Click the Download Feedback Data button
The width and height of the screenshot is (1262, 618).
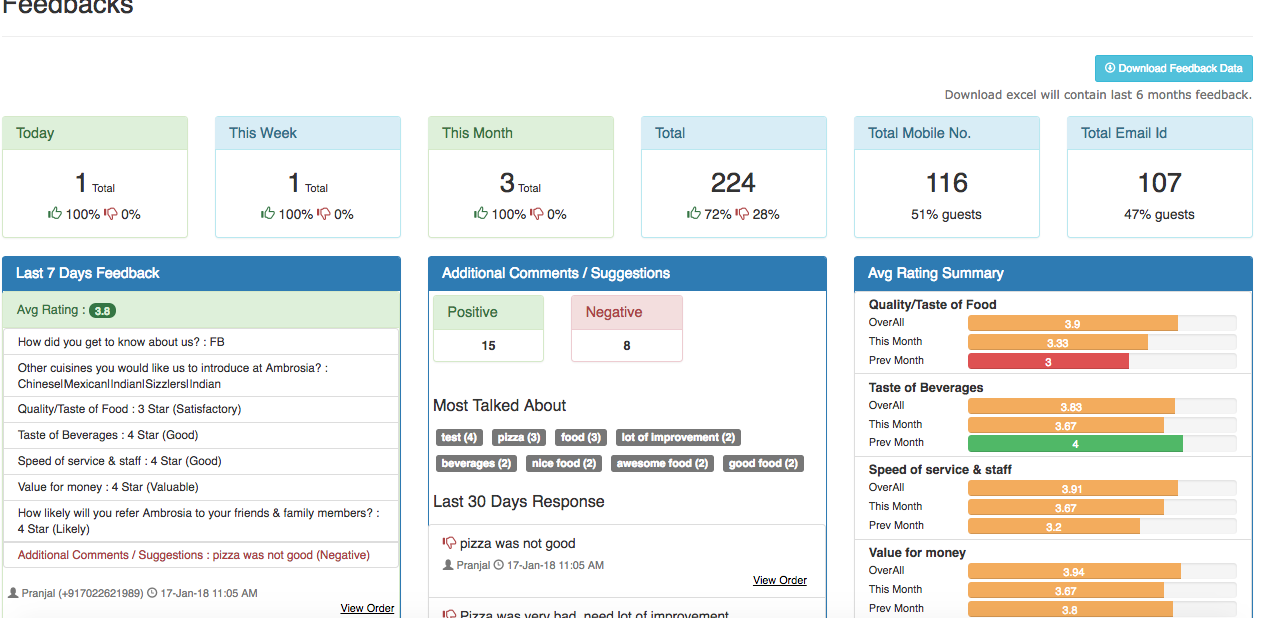(1173, 68)
